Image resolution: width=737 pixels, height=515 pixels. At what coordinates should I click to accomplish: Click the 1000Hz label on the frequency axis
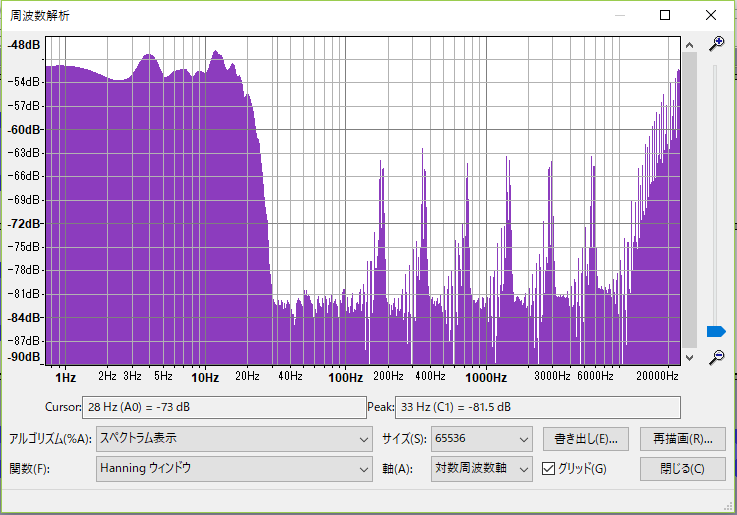click(486, 378)
